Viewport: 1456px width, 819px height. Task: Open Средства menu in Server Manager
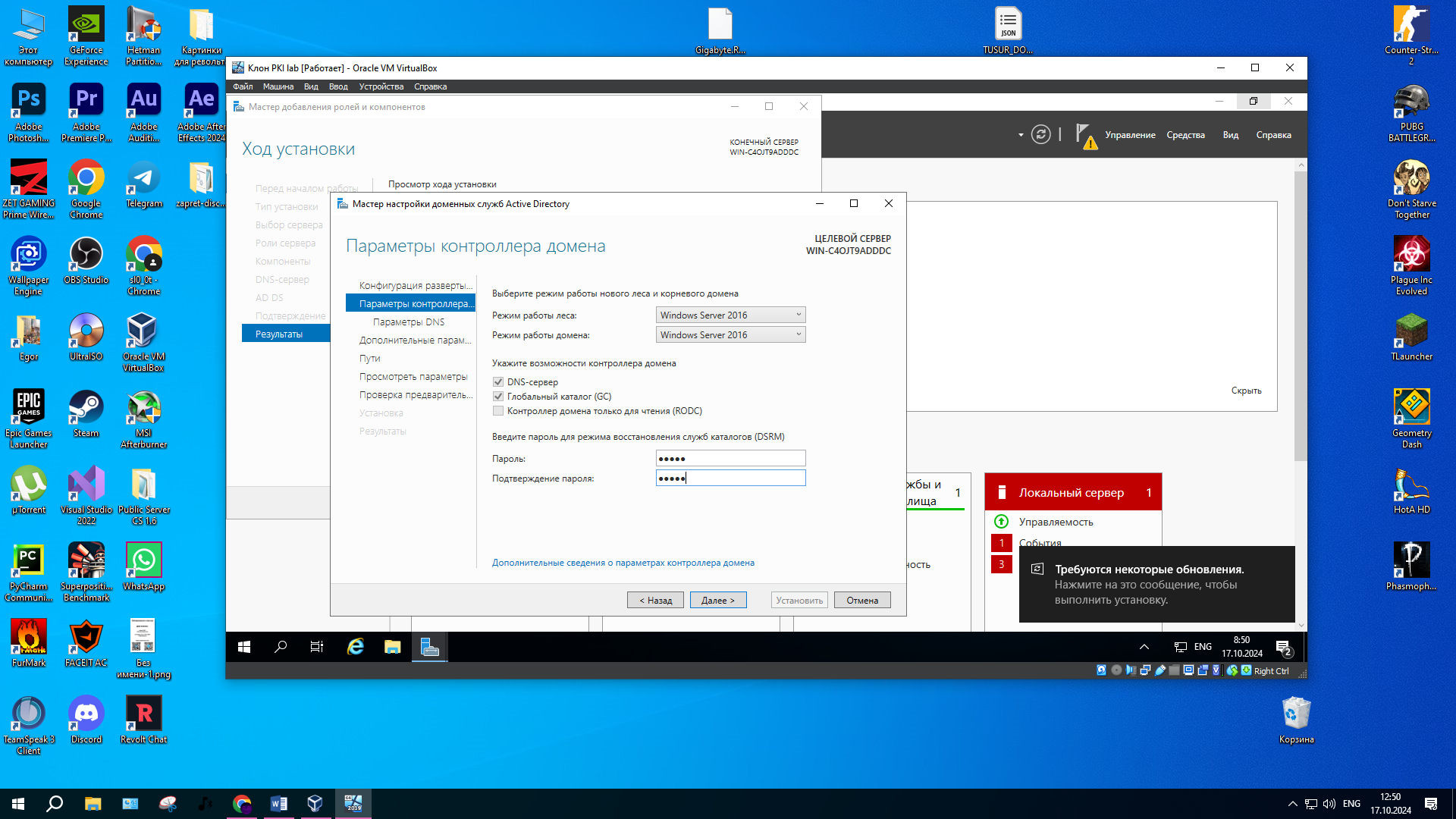click(x=1185, y=135)
